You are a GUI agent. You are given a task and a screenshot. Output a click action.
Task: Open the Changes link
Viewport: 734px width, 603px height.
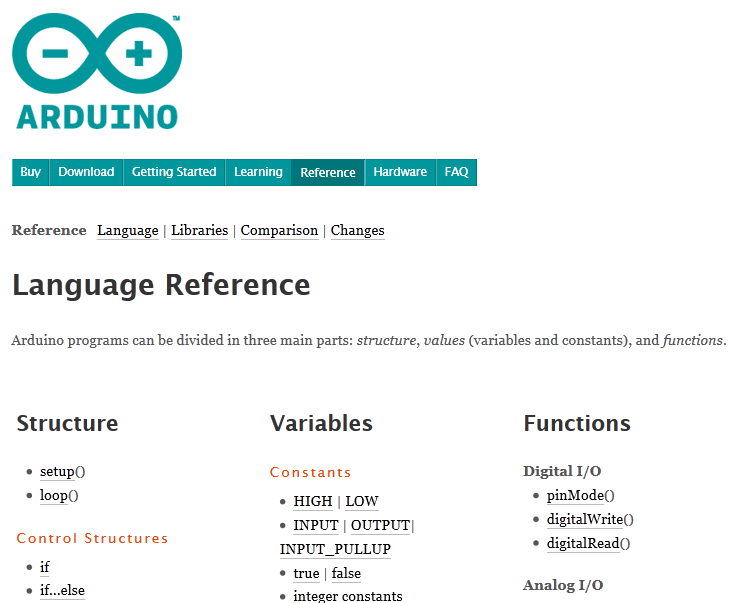click(358, 231)
